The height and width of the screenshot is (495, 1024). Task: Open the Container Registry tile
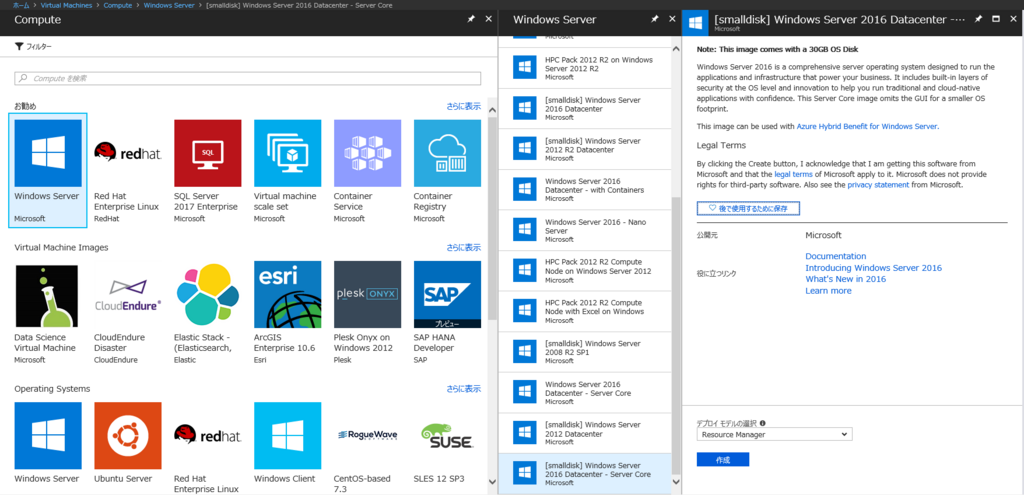point(447,170)
